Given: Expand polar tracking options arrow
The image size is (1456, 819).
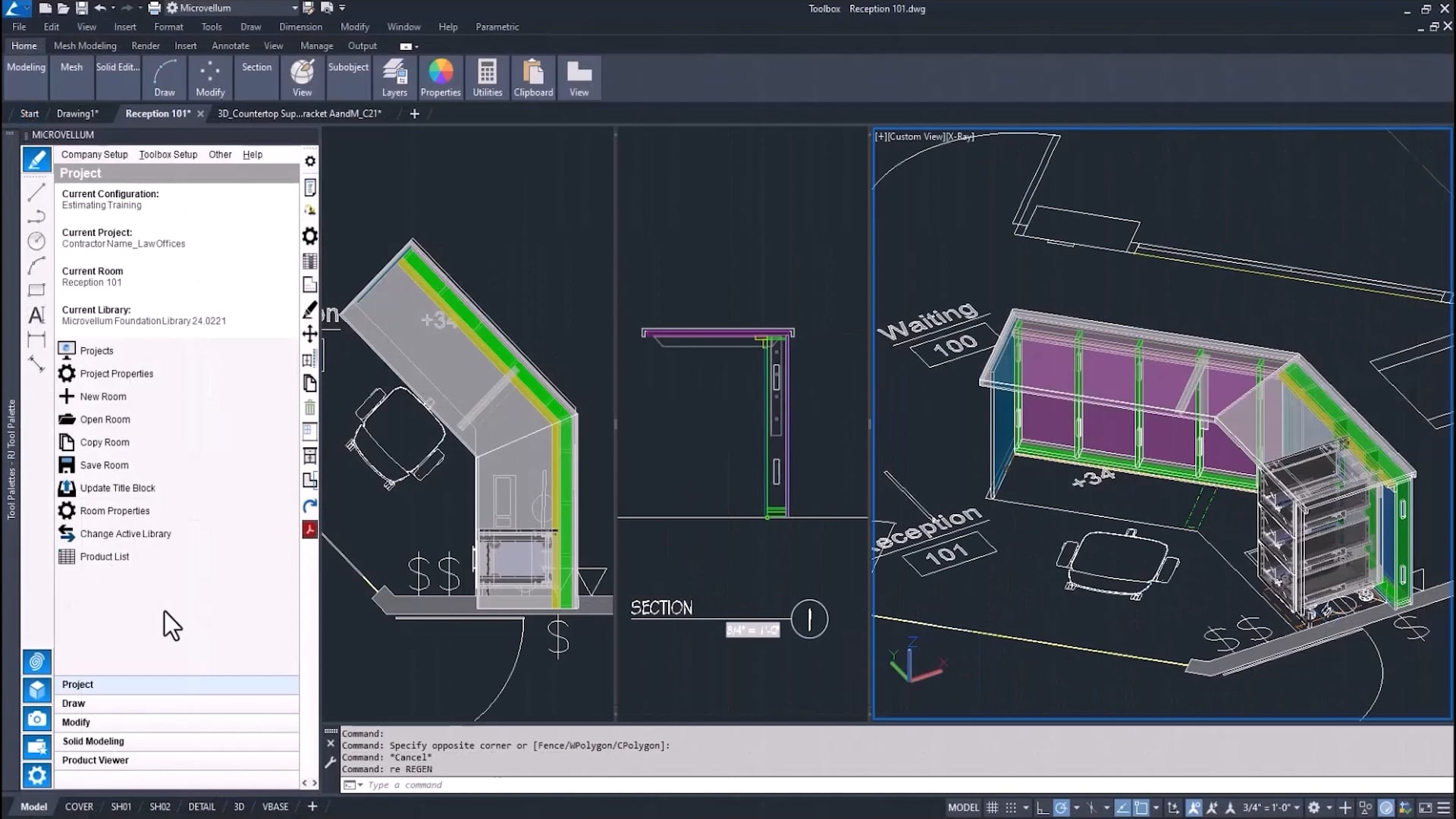Looking at the screenshot, I should (x=1076, y=808).
